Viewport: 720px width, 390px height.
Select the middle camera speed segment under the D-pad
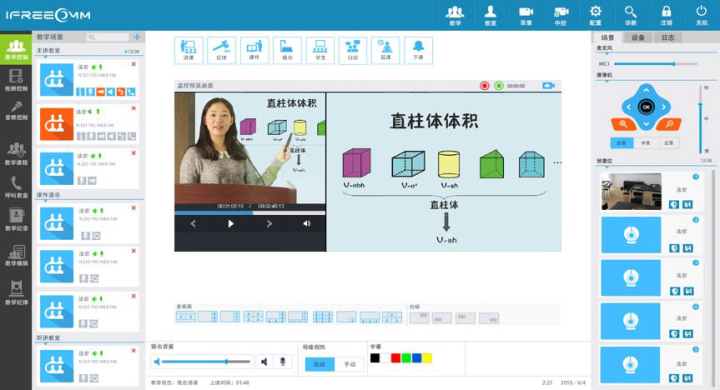645,143
